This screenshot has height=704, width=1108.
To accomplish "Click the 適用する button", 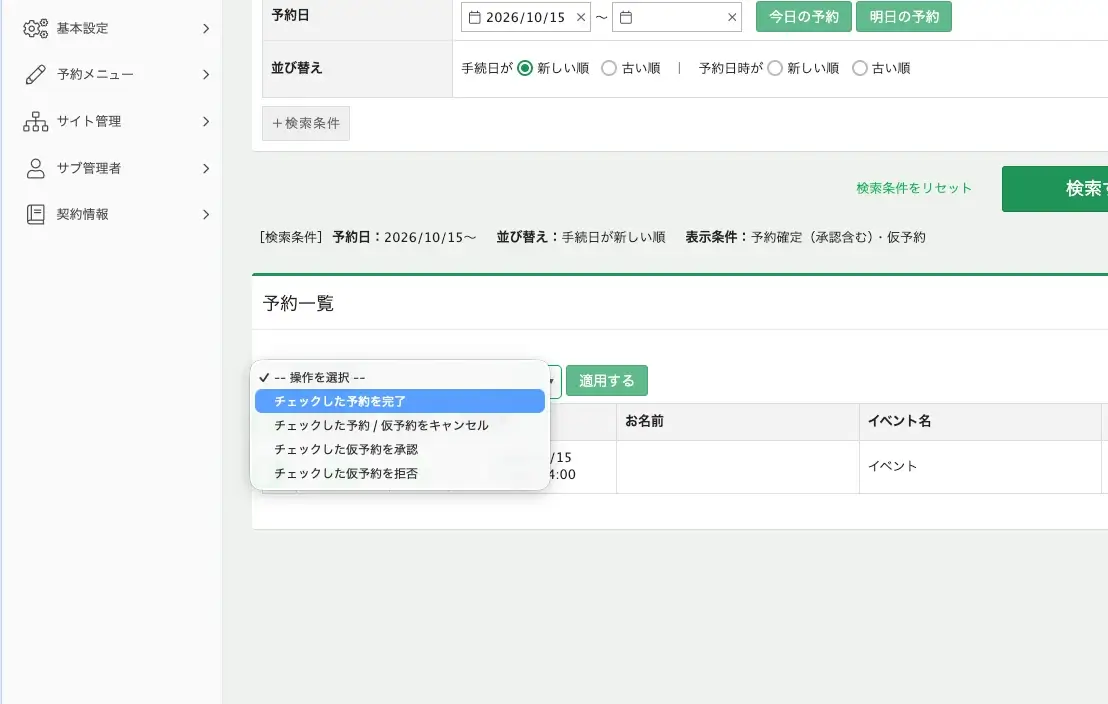I will 607,381.
